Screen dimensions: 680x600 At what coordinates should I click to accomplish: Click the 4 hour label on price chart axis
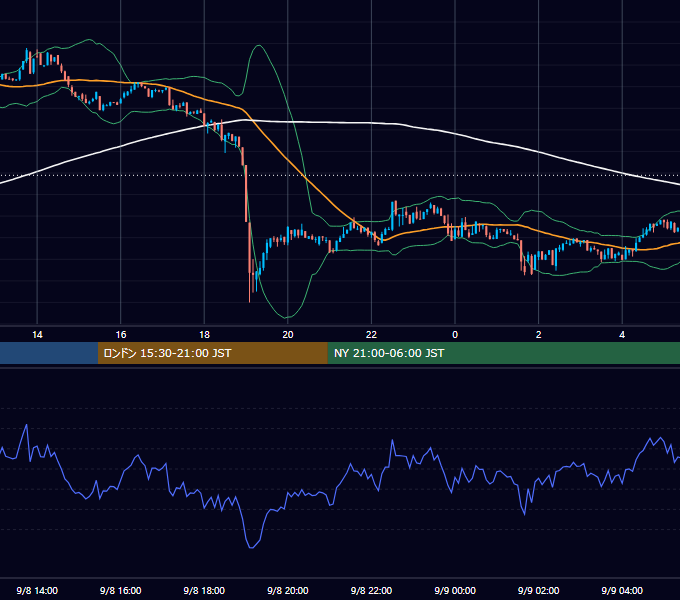[622, 335]
